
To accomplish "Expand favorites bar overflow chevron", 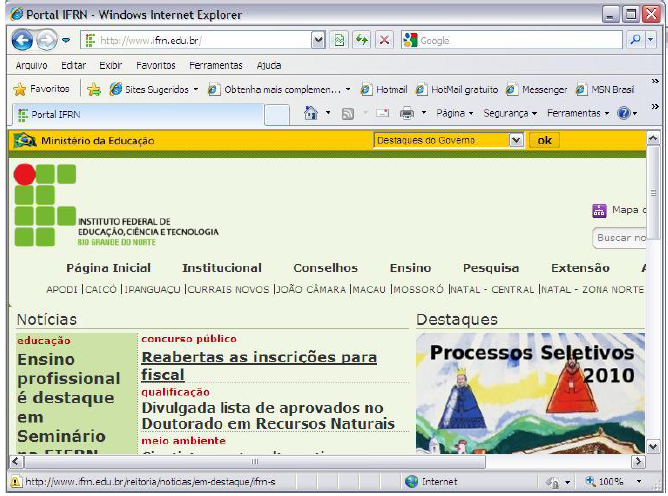I will point(655,81).
